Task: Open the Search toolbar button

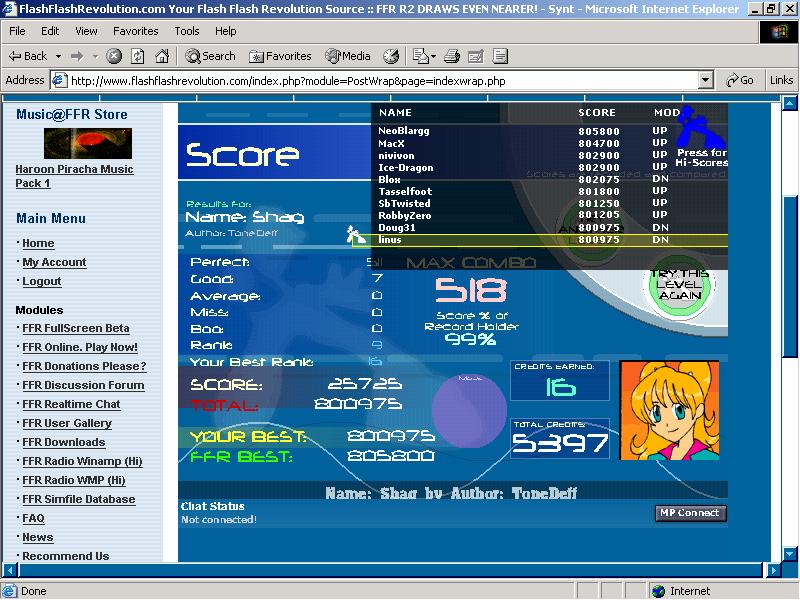Action: tap(211, 56)
